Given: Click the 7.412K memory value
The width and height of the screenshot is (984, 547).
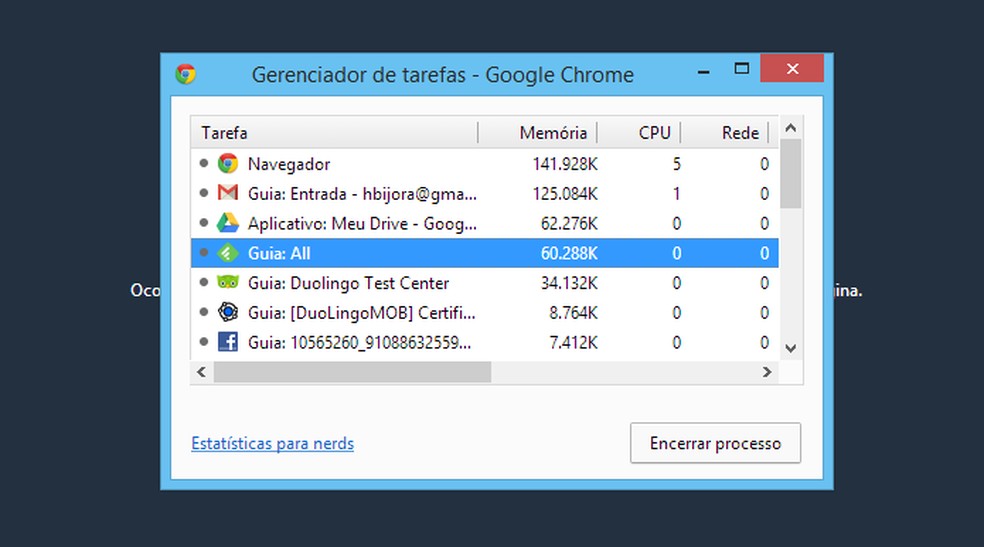Looking at the screenshot, I should tap(574, 343).
